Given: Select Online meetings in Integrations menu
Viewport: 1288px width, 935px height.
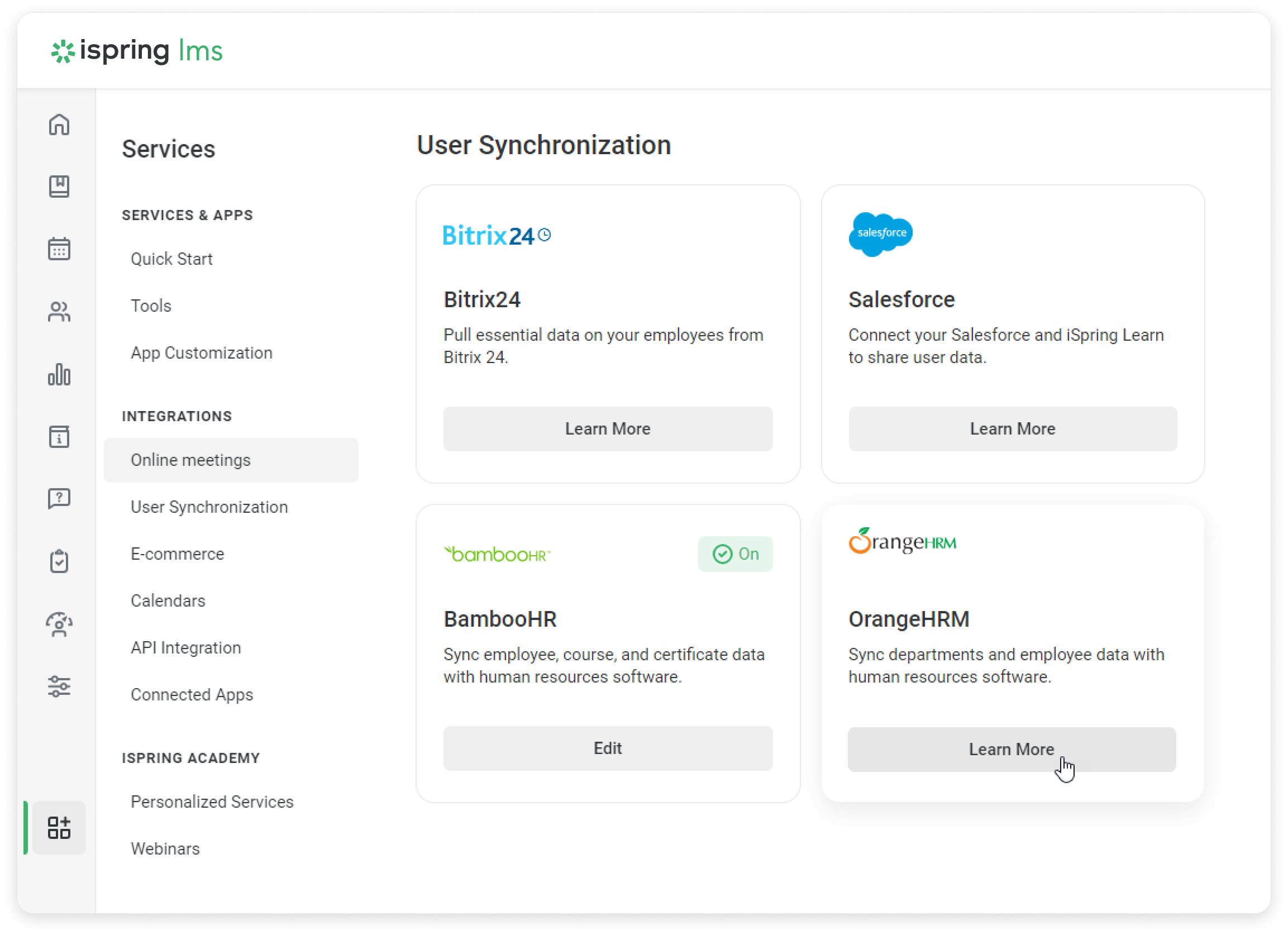Looking at the screenshot, I should pos(191,460).
